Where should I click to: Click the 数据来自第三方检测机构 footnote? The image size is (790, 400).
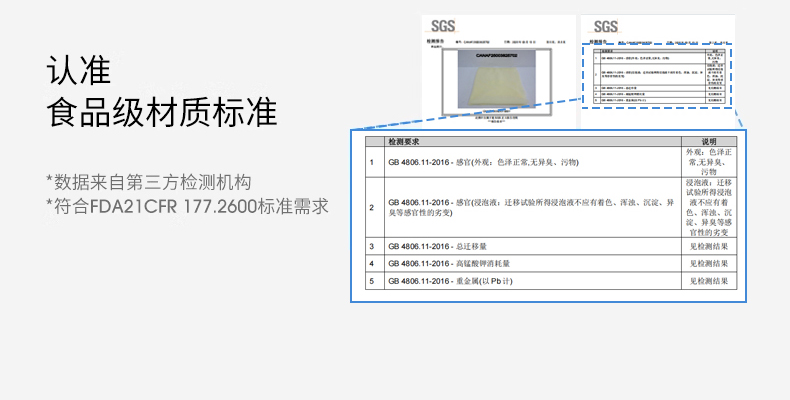(148, 182)
